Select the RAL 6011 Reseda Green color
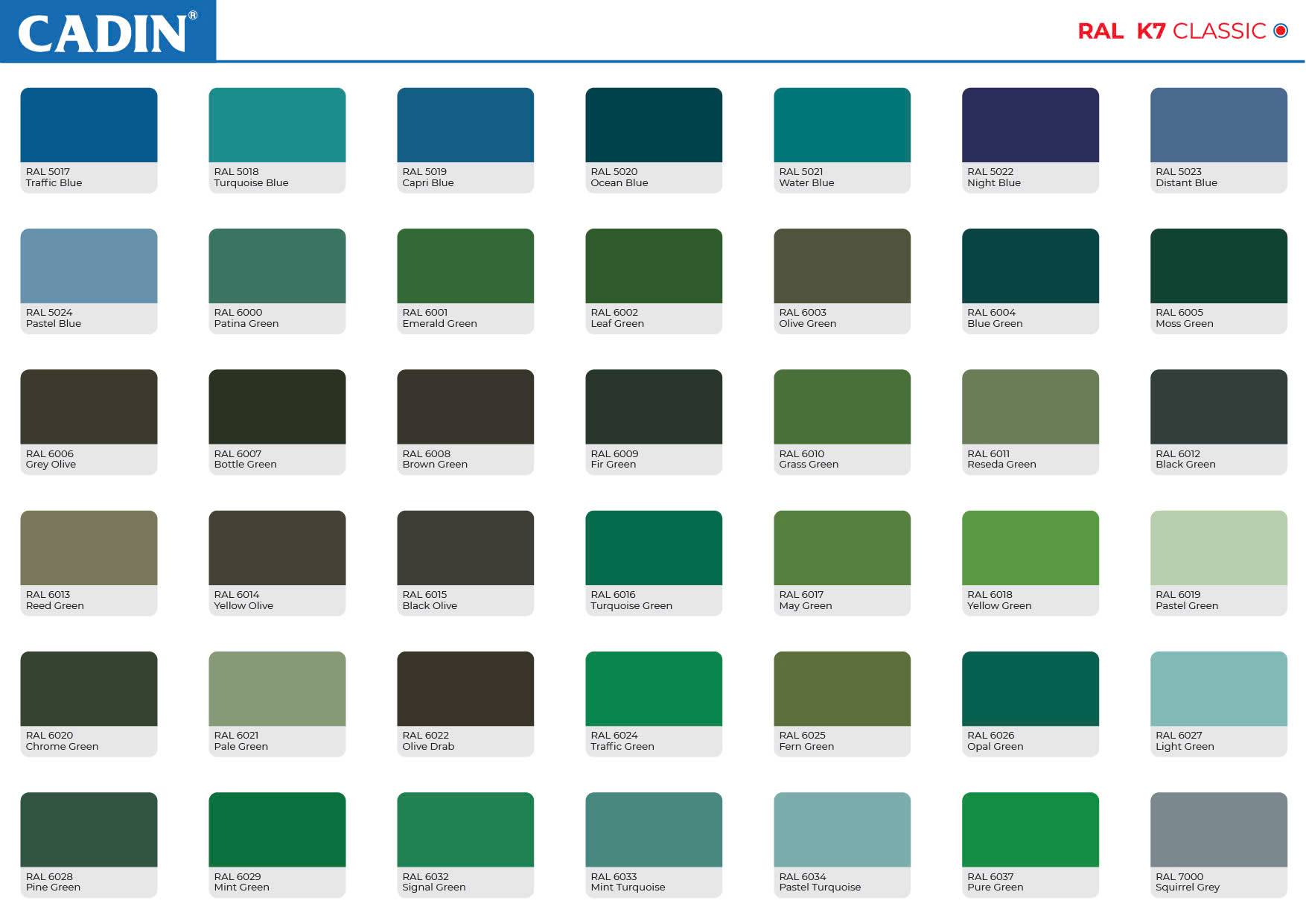This screenshot has width=1306, height=924. coord(1030,407)
